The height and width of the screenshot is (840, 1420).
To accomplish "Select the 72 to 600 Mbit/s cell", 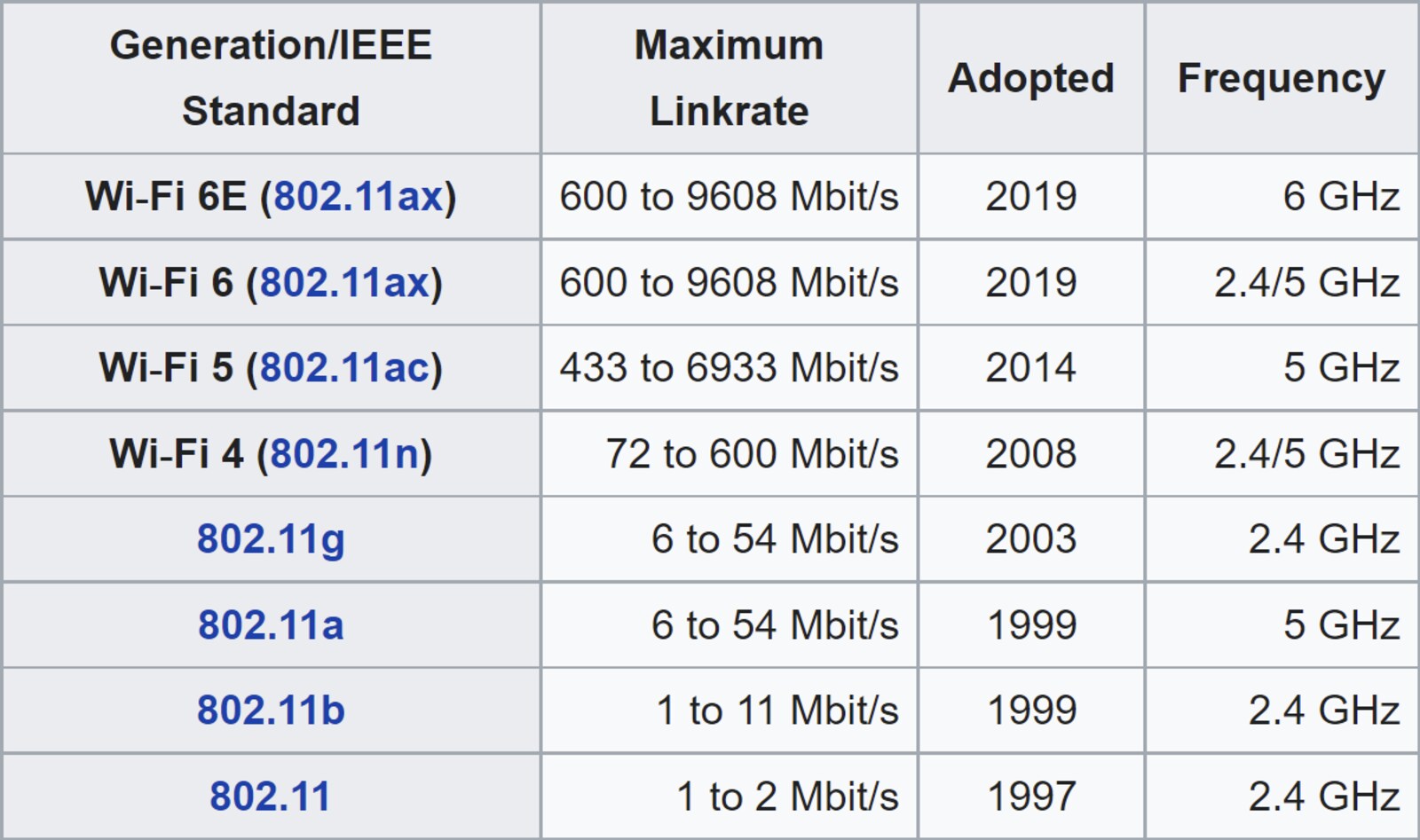I will click(x=752, y=454).
